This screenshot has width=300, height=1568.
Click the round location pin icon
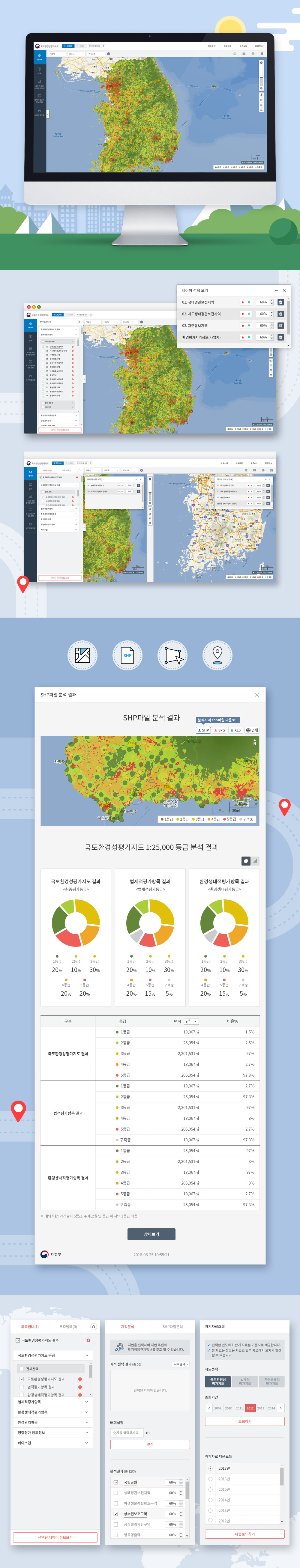(x=217, y=656)
